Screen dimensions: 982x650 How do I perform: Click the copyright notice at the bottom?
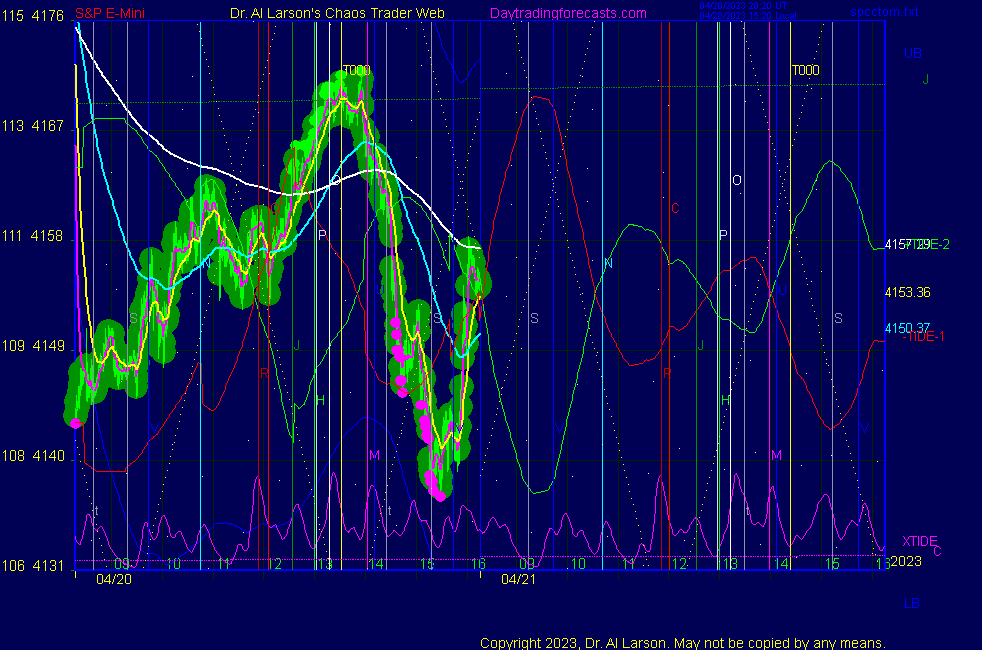[682, 643]
